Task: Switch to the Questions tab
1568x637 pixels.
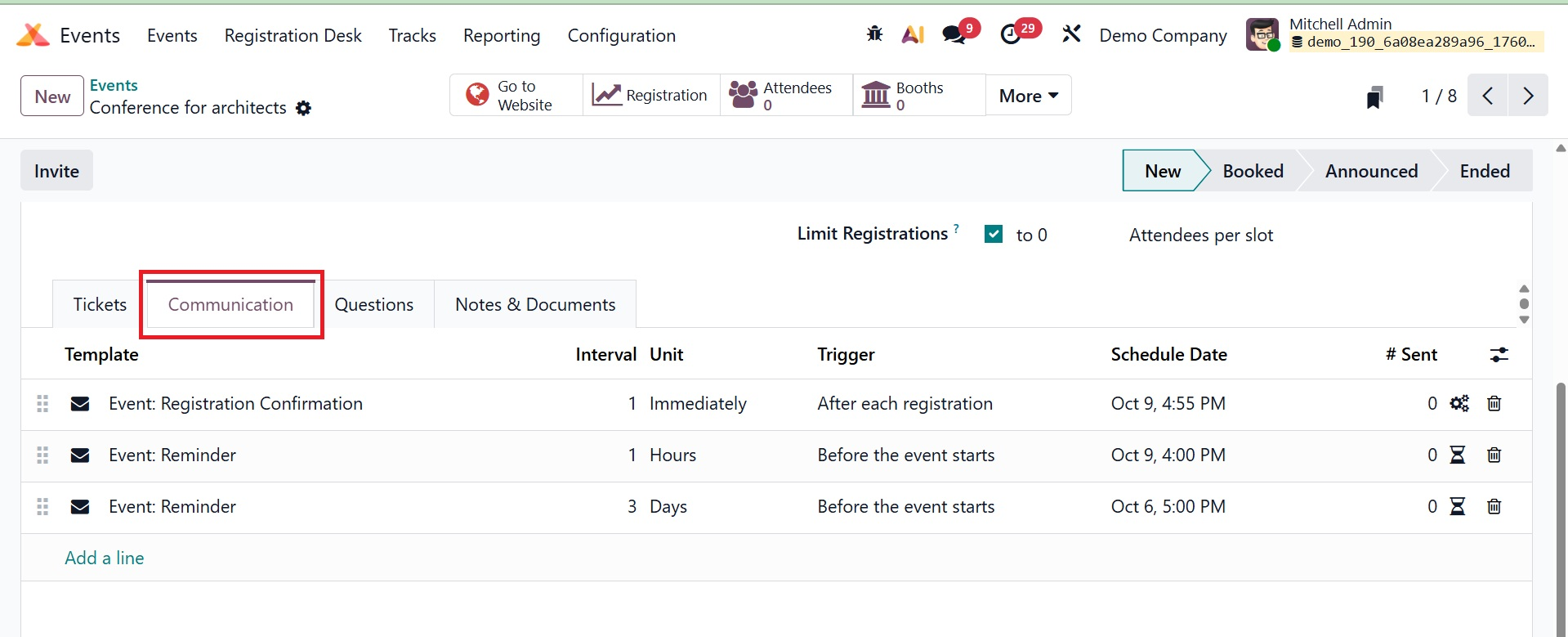Action: coord(374,305)
